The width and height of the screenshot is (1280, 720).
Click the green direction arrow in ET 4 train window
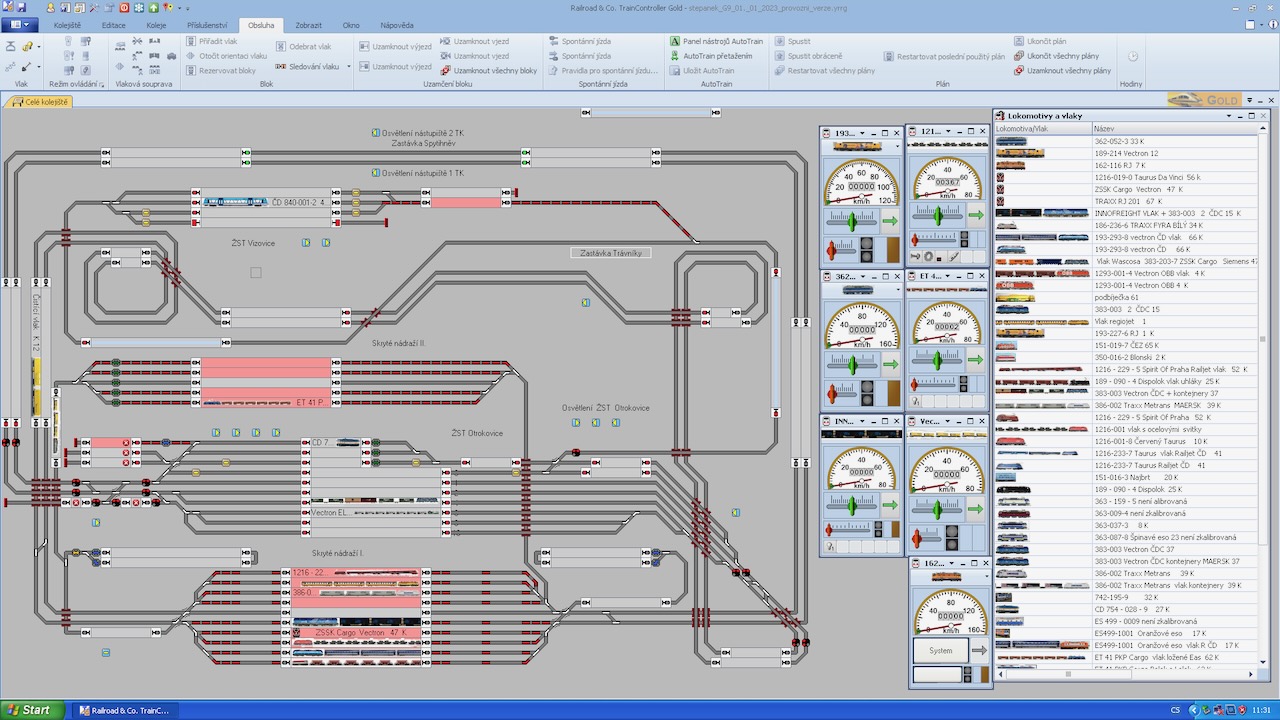pos(975,358)
